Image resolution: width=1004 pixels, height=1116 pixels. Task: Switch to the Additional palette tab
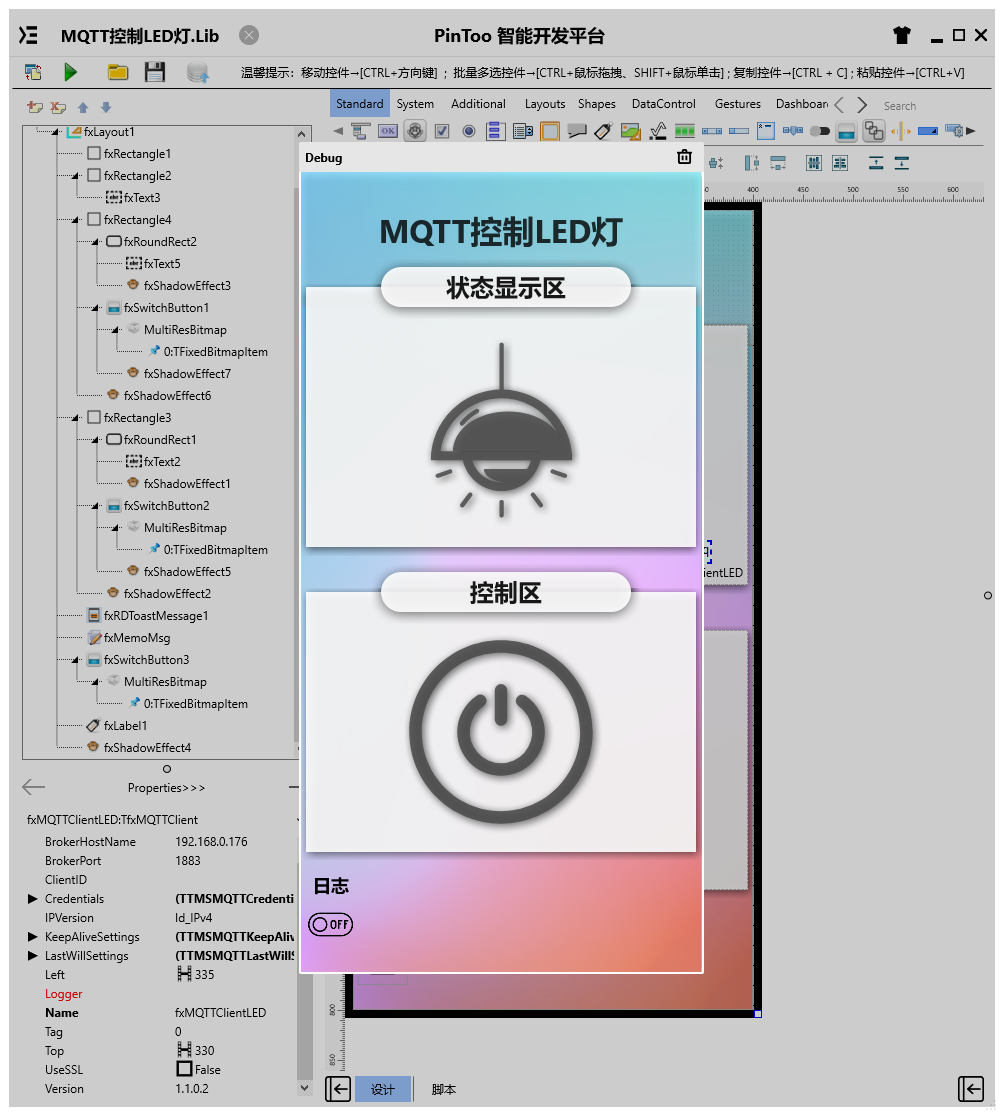click(x=478, y=104)
